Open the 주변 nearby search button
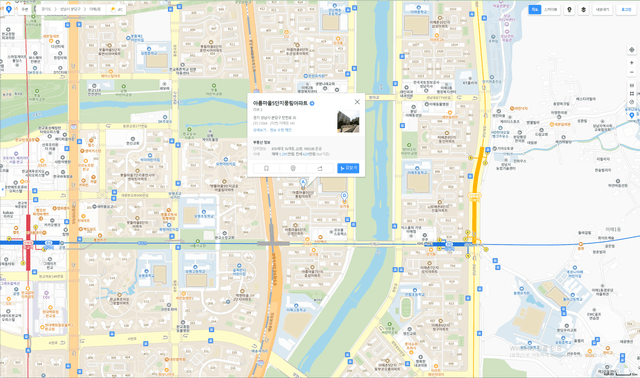The height and width of the screenshot is (378, 640). 25,9
